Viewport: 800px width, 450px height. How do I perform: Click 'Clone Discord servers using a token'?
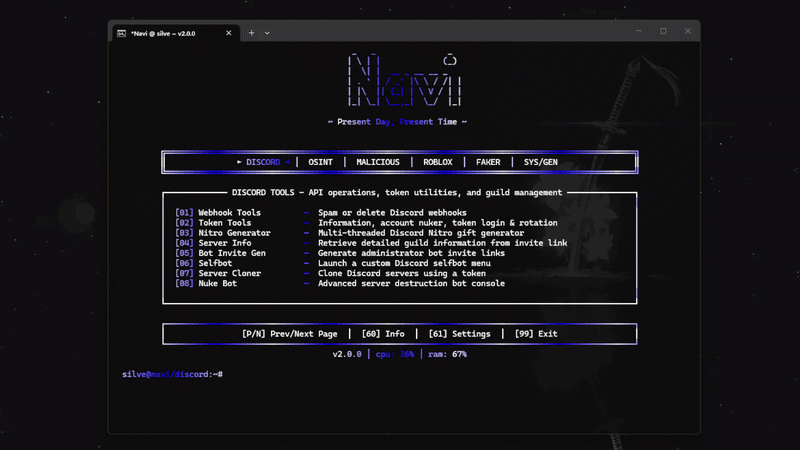pyautogui.click(x=402, y=273)
